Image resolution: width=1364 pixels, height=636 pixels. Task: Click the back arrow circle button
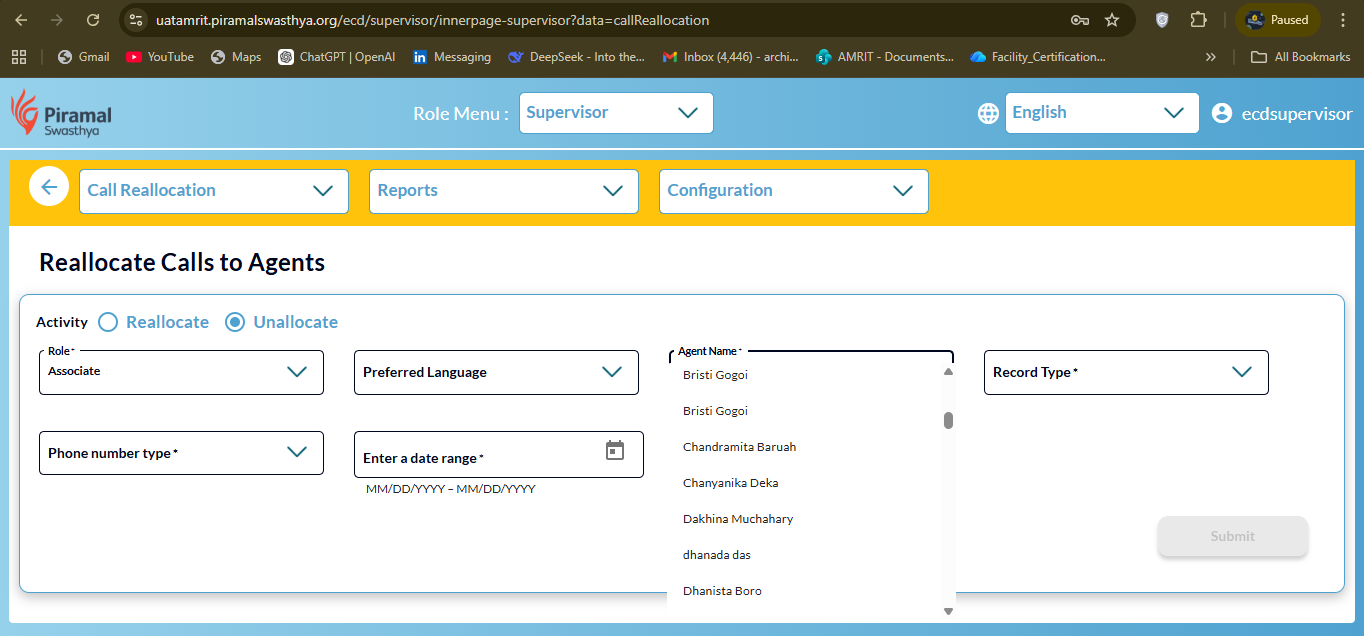(x=49, y=187)
